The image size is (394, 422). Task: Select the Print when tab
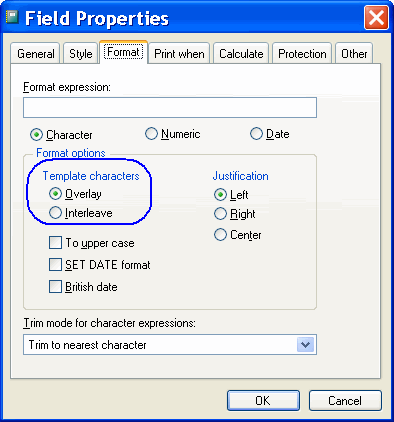179,54
